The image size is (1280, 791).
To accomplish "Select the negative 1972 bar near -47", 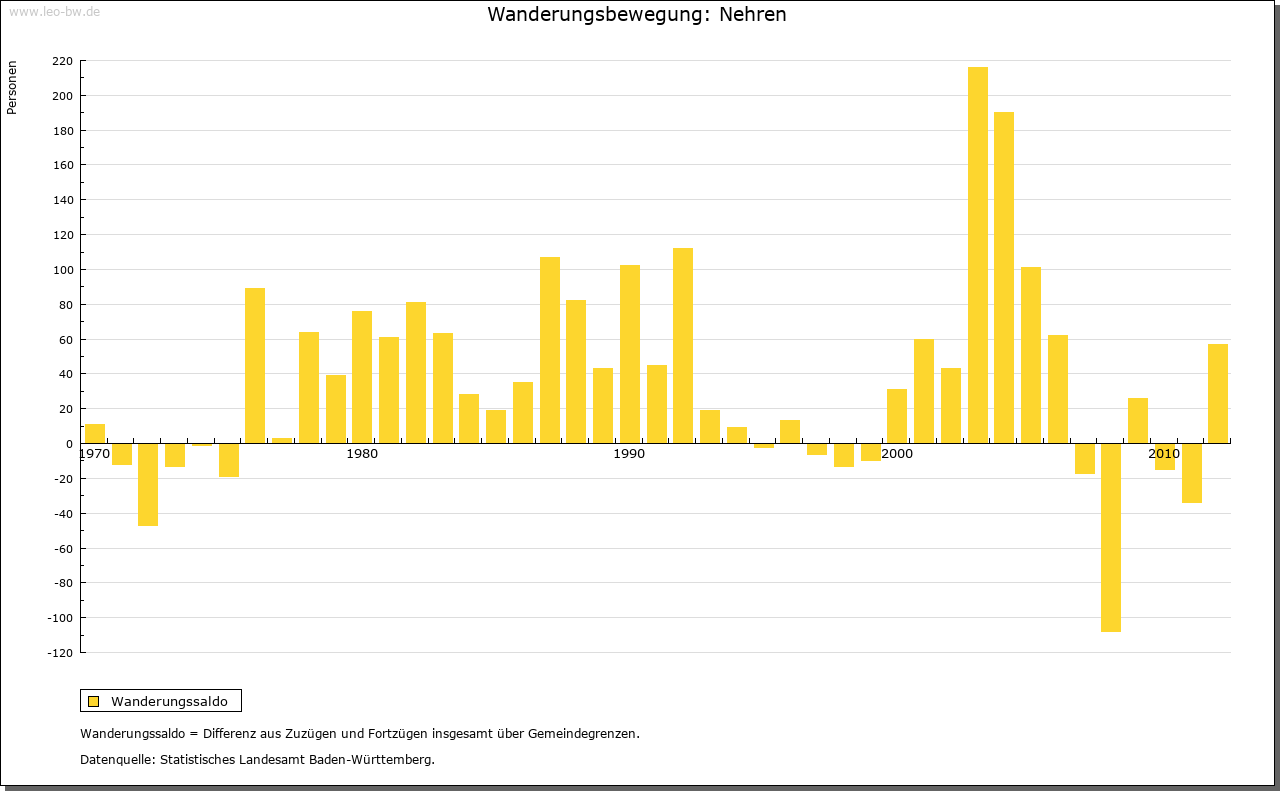I will click(x=148, y=484).
